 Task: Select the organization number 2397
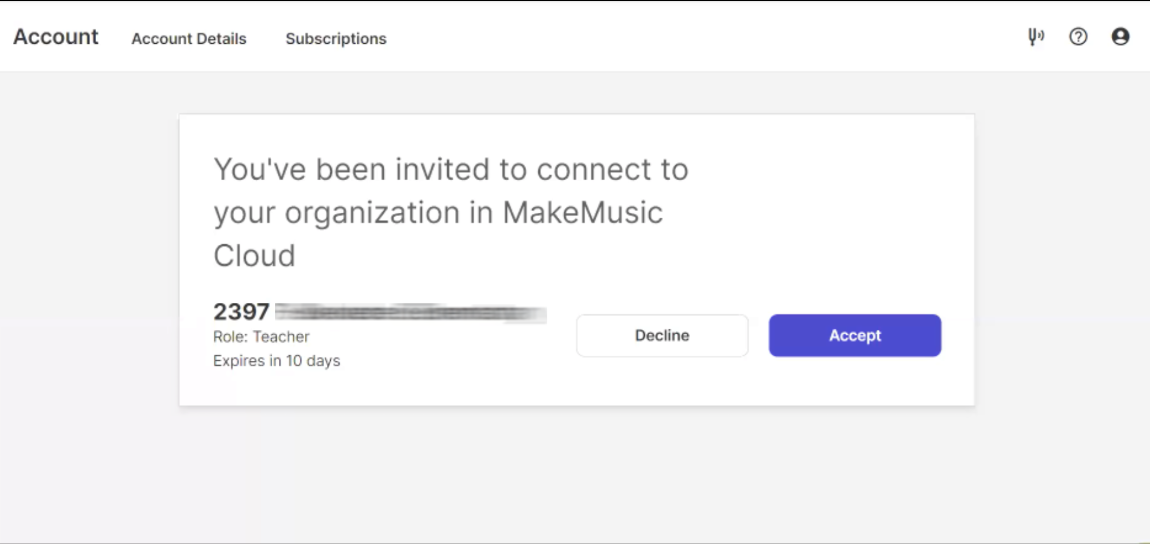(x=241, y=312)
